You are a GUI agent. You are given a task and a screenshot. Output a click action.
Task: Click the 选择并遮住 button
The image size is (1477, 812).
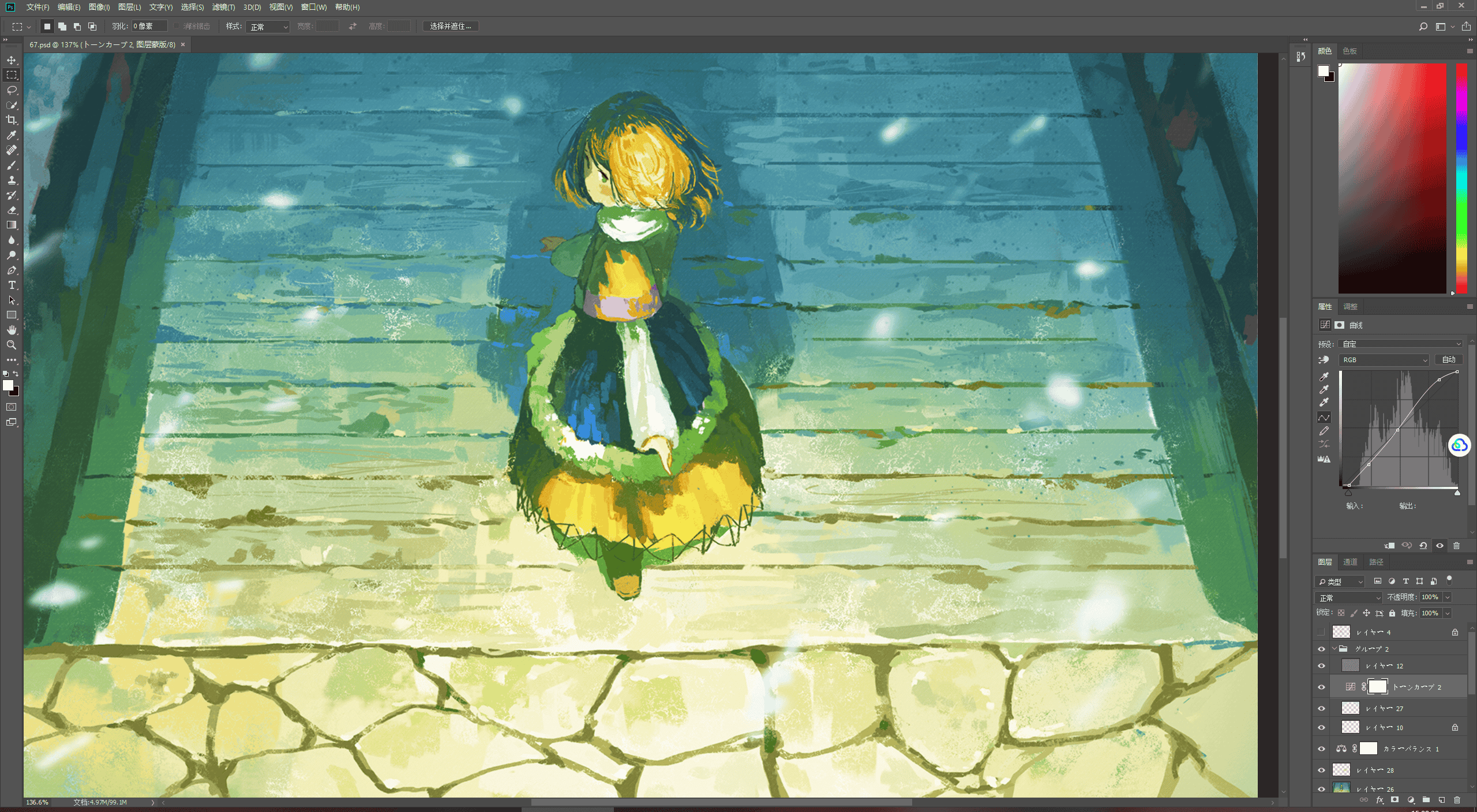(x=451, y=27)
